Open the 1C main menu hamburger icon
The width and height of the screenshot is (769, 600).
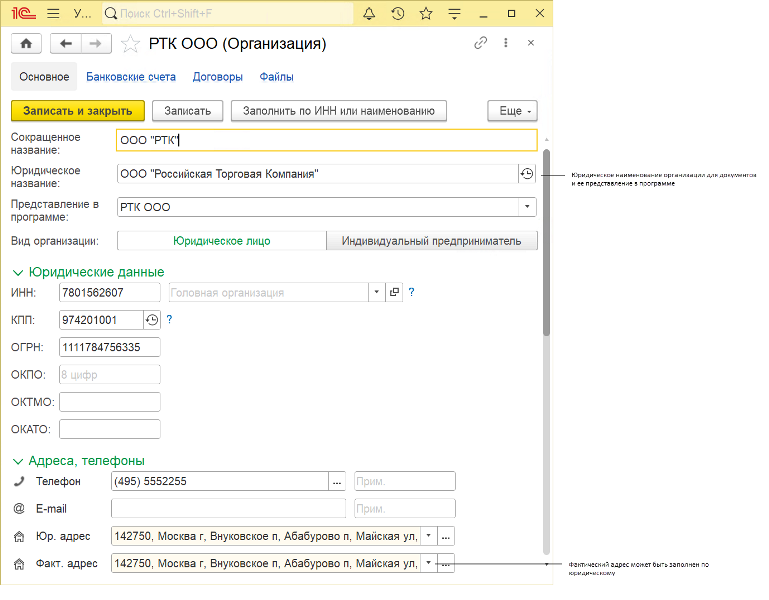[53, 14]
